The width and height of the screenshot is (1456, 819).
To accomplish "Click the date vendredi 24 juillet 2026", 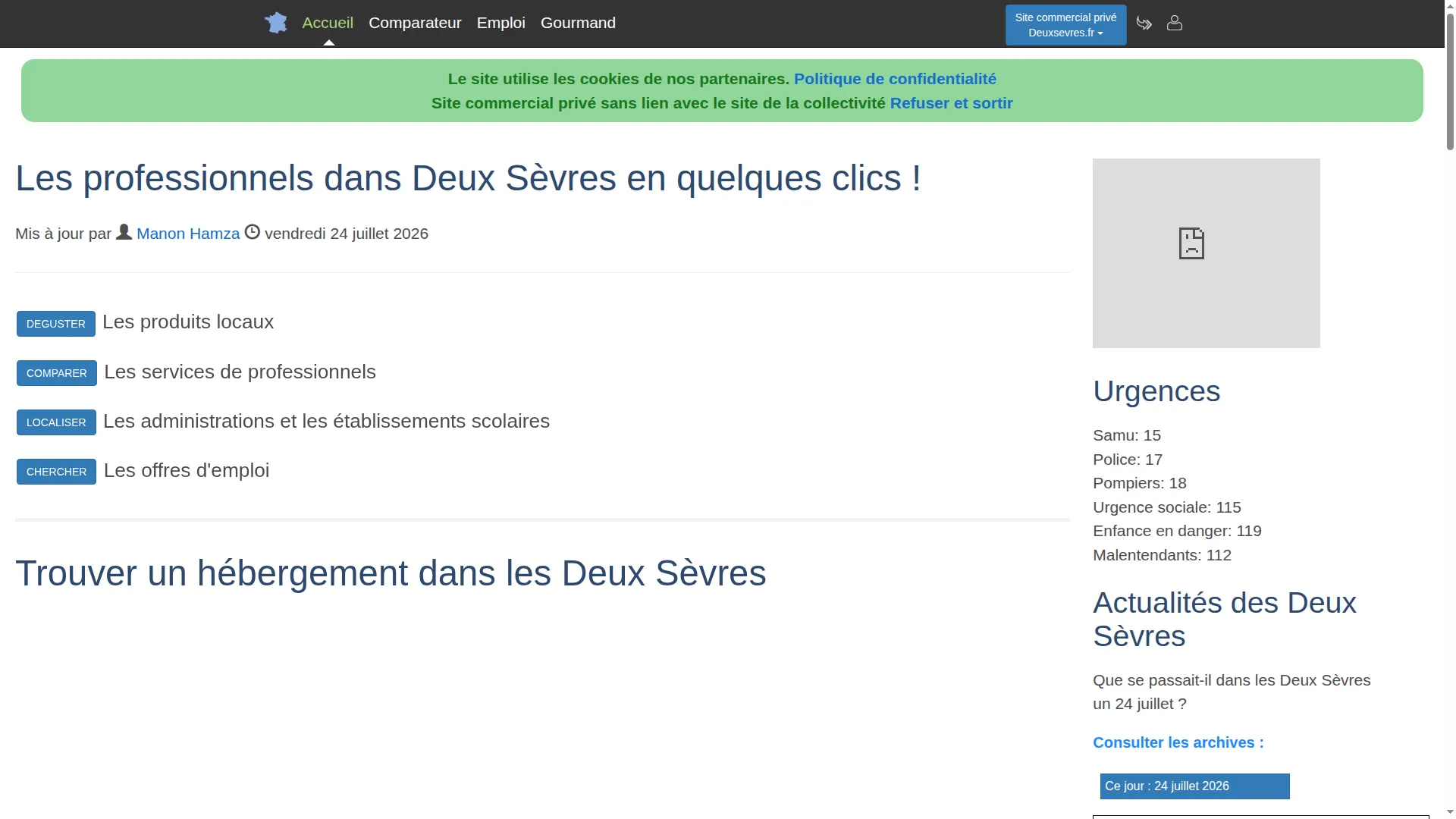I will click(346, 234).
